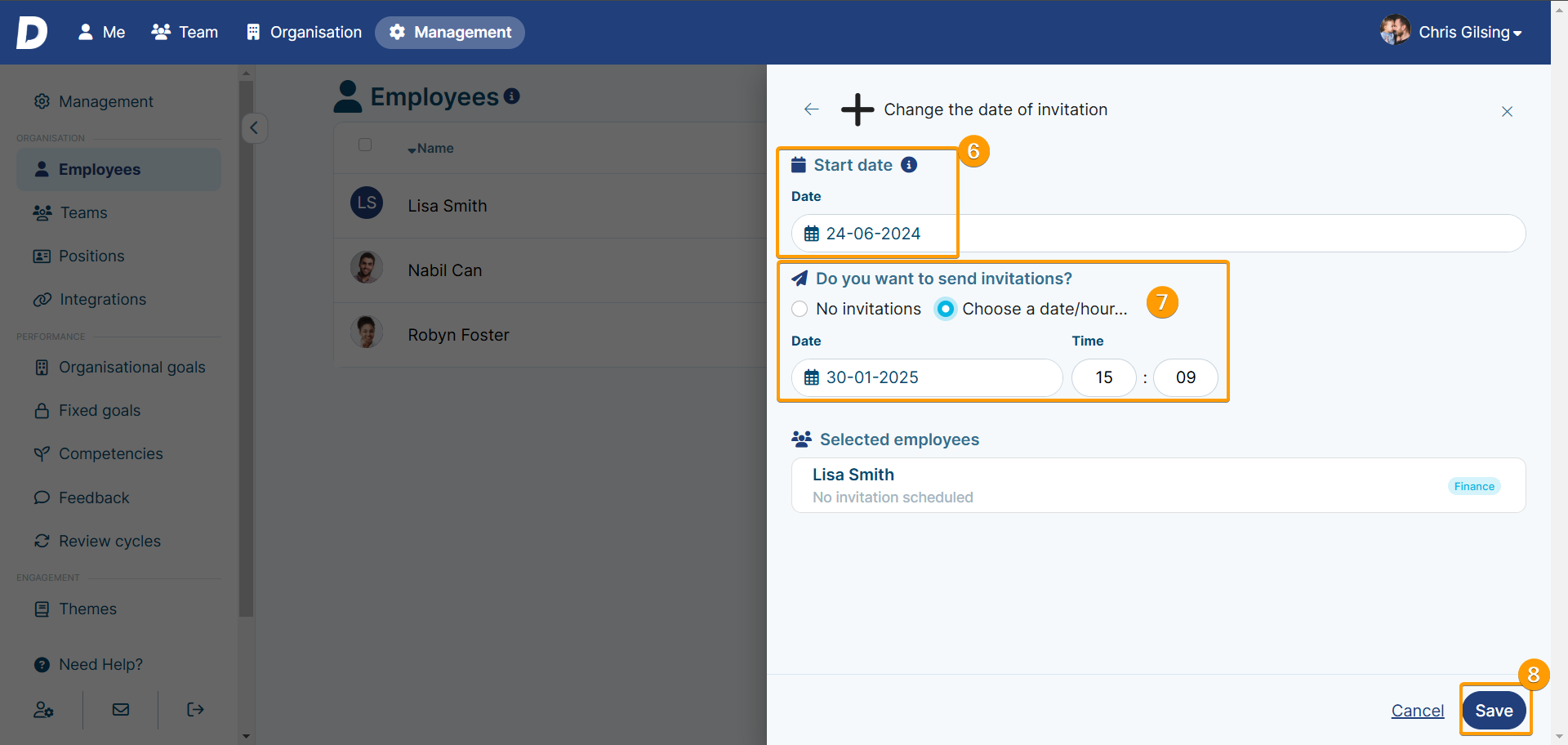Image resolution: width=1568 pixels, height=745 pixels.
Task: Open the Start date field 24-06-2024
Action: 1158,234
